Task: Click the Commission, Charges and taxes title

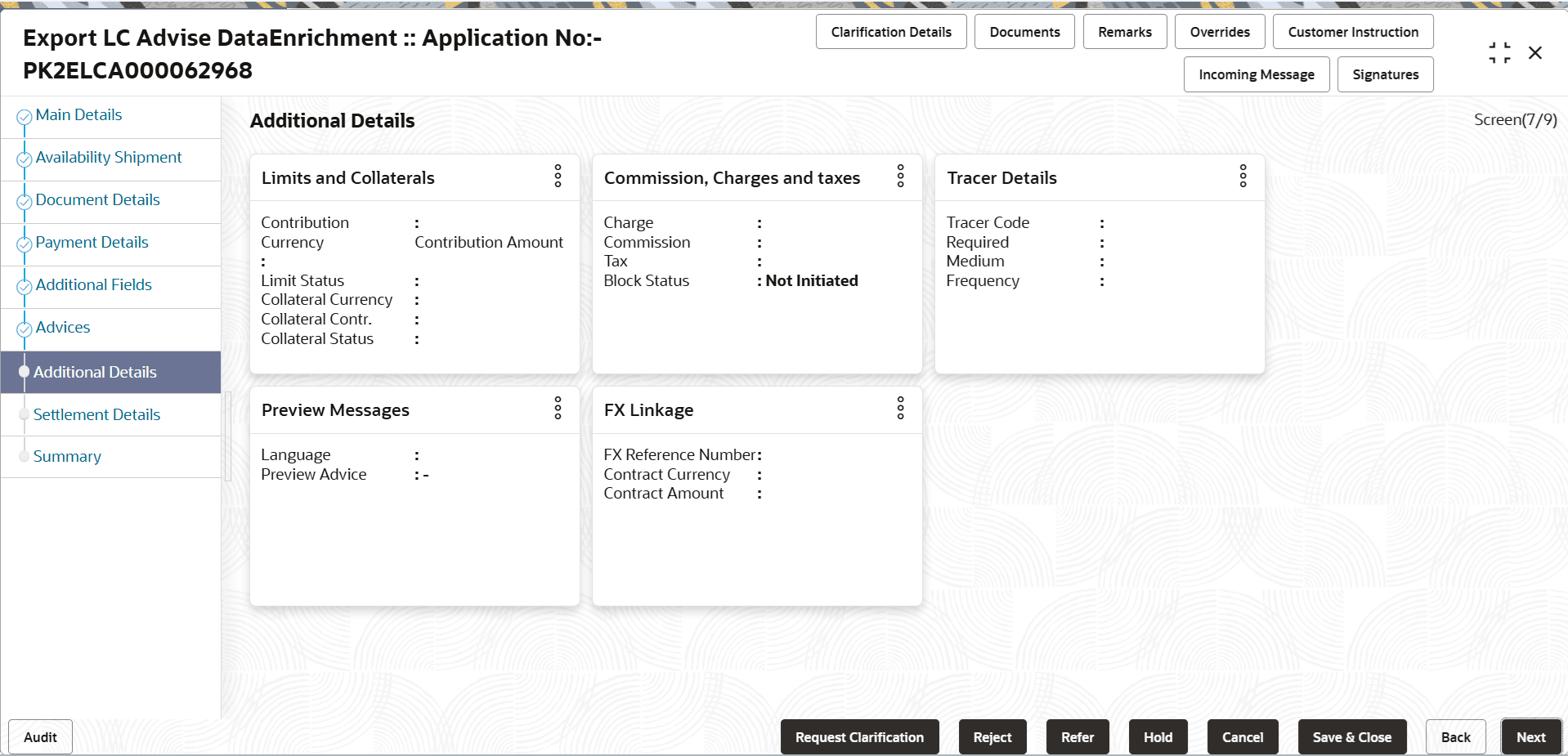Action: (732, 178)
